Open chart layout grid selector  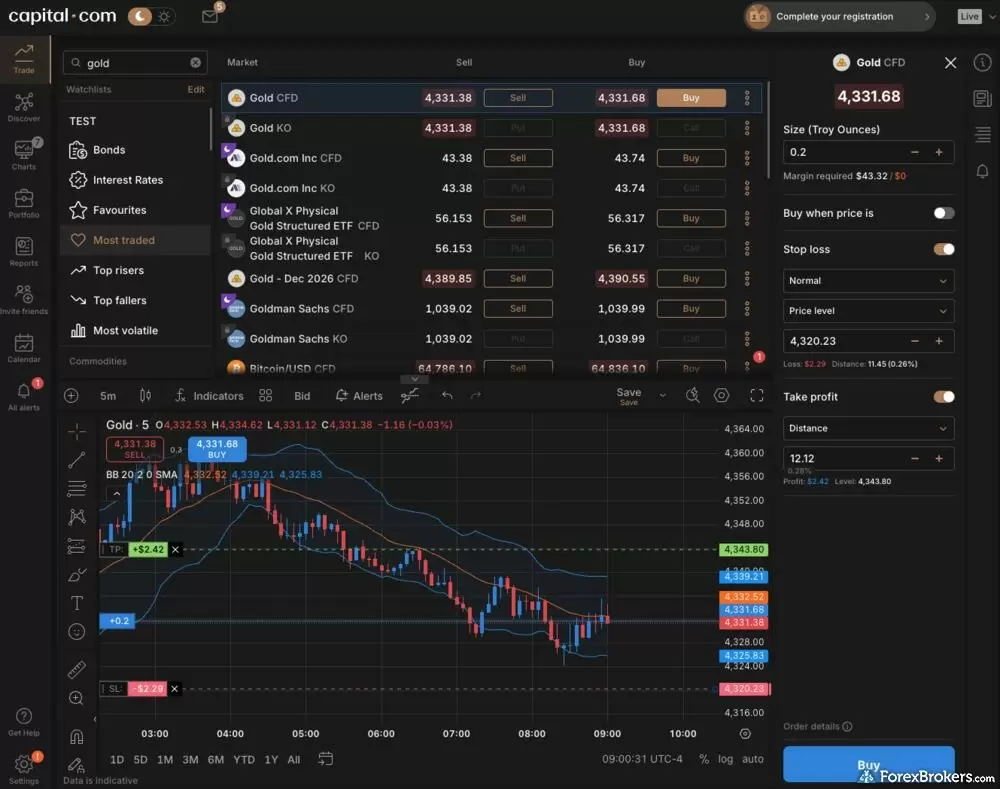point(266,395)
